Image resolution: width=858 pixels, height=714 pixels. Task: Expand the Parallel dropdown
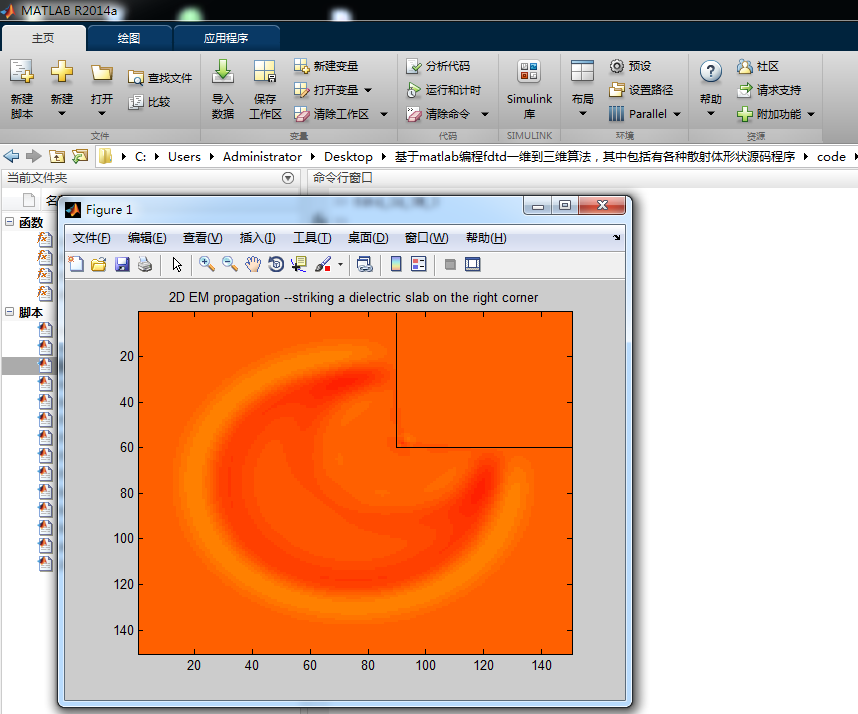(677, 114)
